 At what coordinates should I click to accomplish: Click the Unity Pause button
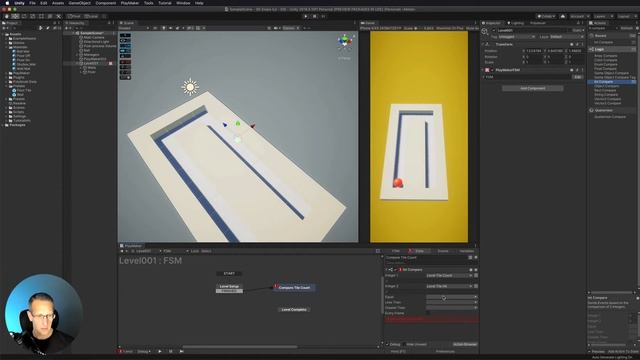point(314,16)
